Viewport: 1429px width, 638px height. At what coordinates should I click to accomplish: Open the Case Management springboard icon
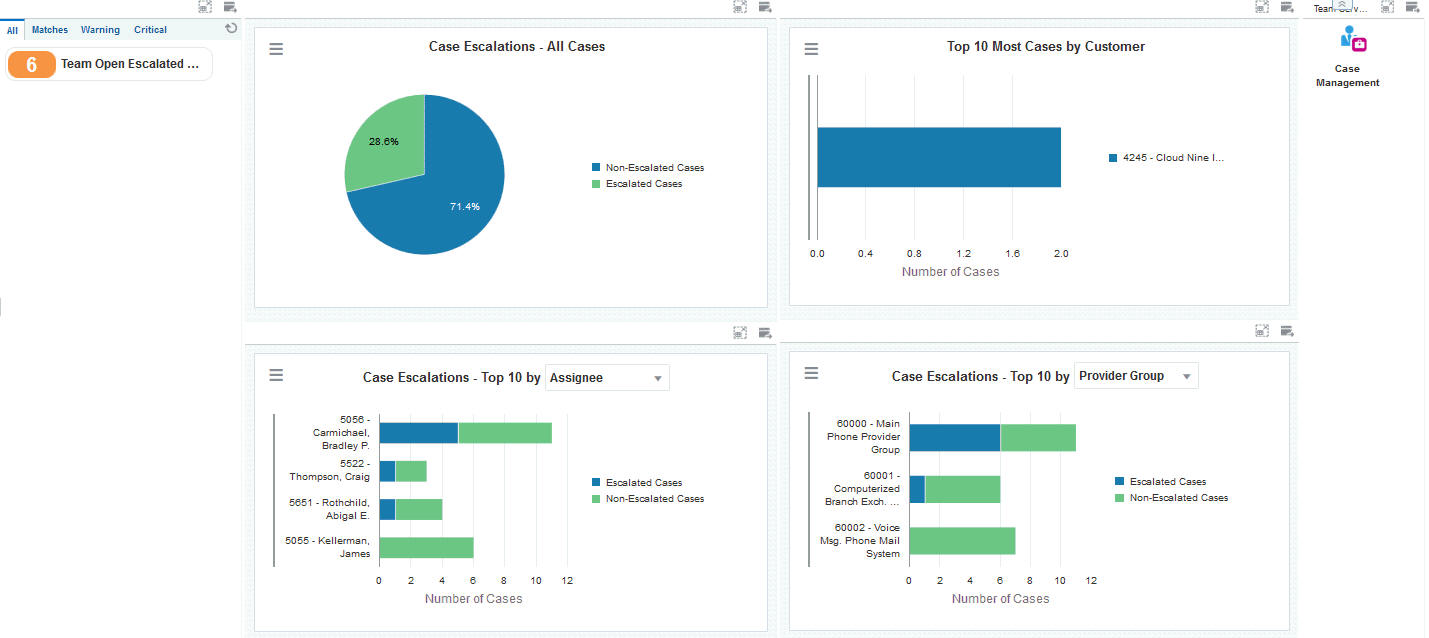click(1352, 40)
